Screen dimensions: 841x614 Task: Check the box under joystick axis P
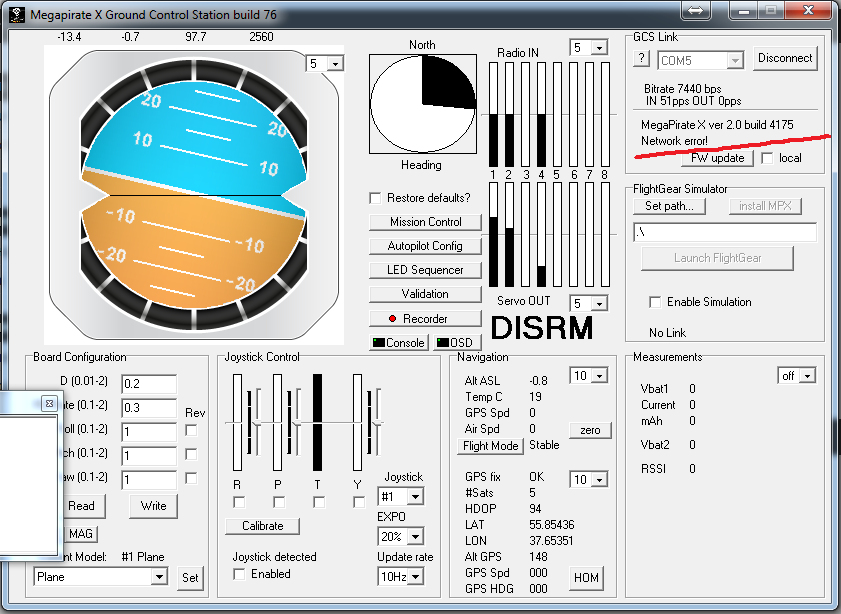279,502
